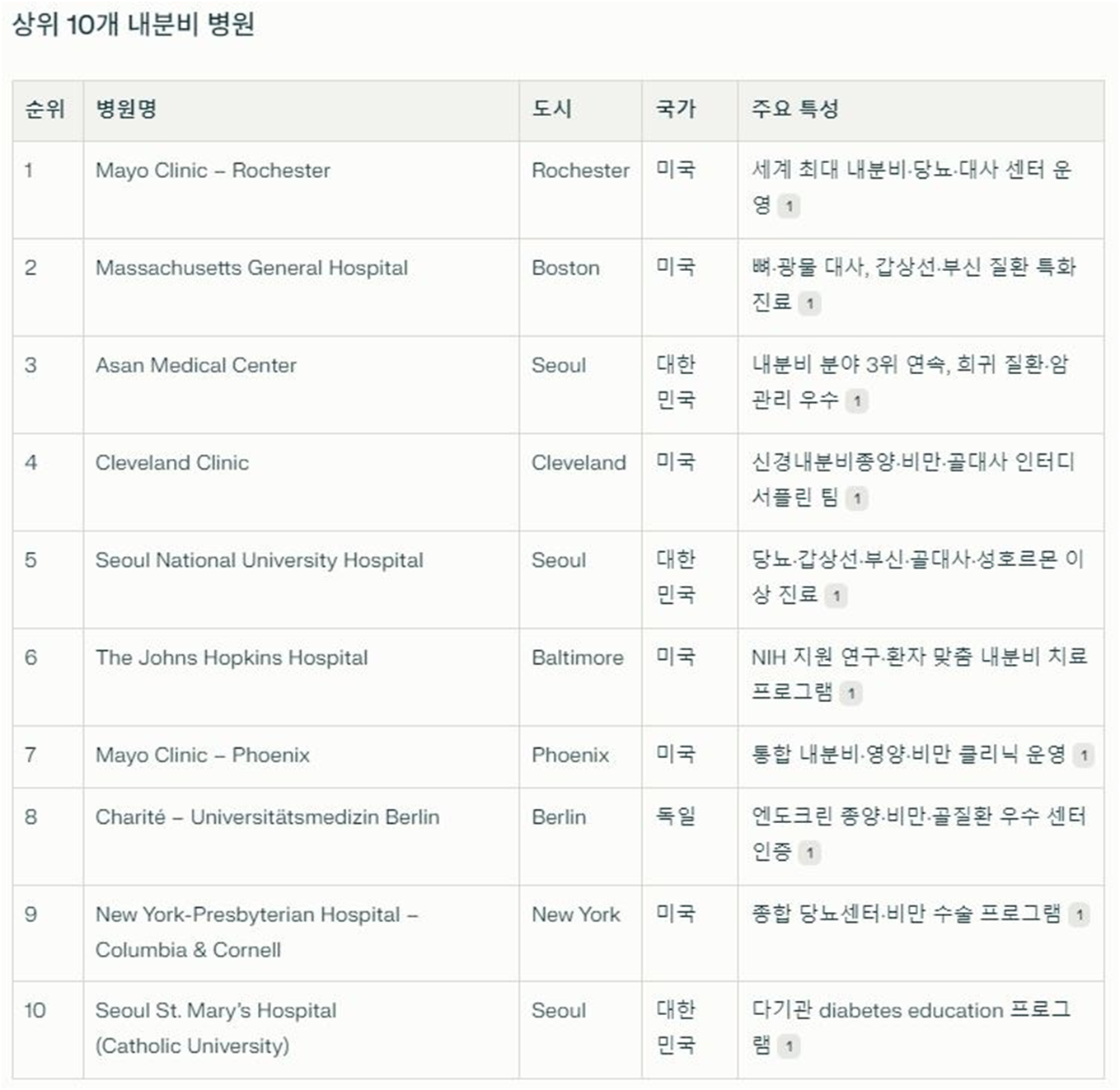Select hospital name "Massachusetts General Hospital"
Viewport: 1120px width, 1090px height.
coord(251,268)
